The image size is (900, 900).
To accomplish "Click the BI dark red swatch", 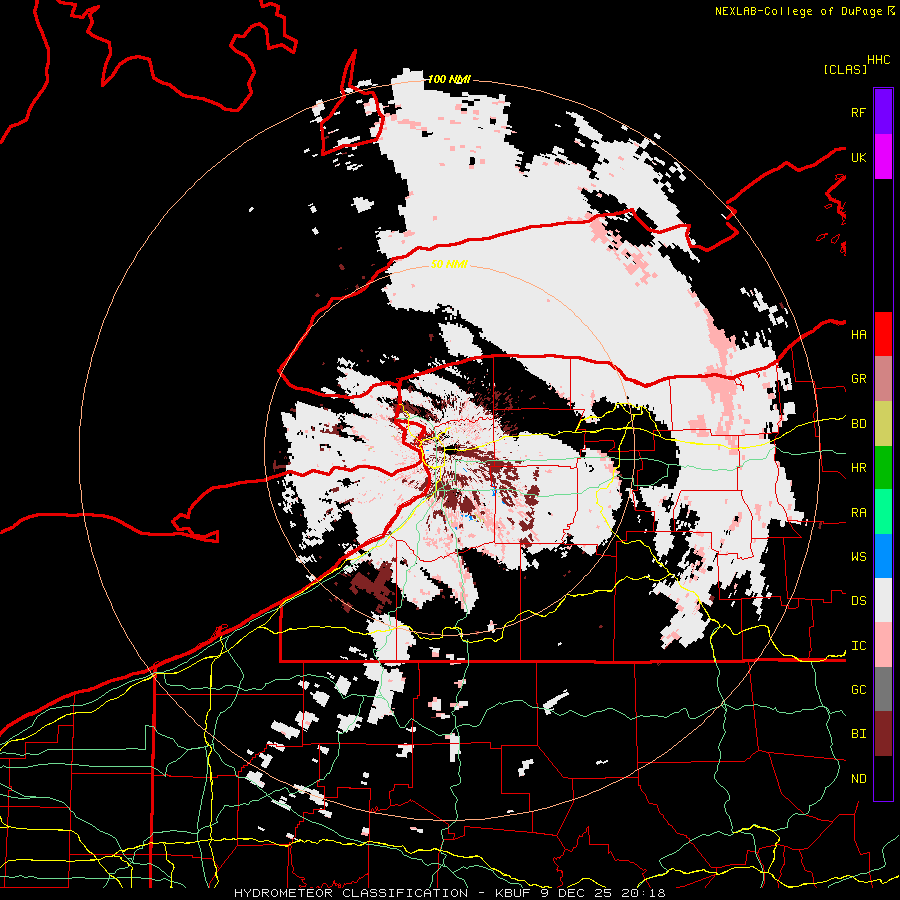I will point(883,734).
